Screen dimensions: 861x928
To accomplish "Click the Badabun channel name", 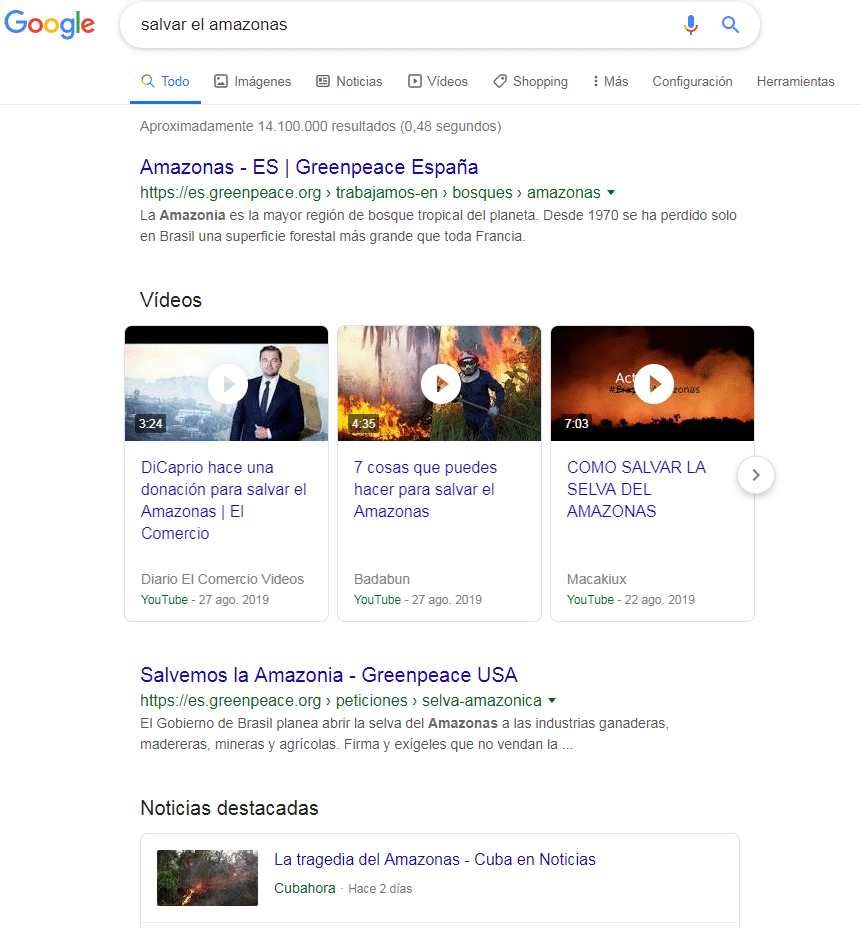I will pos(382,579).
